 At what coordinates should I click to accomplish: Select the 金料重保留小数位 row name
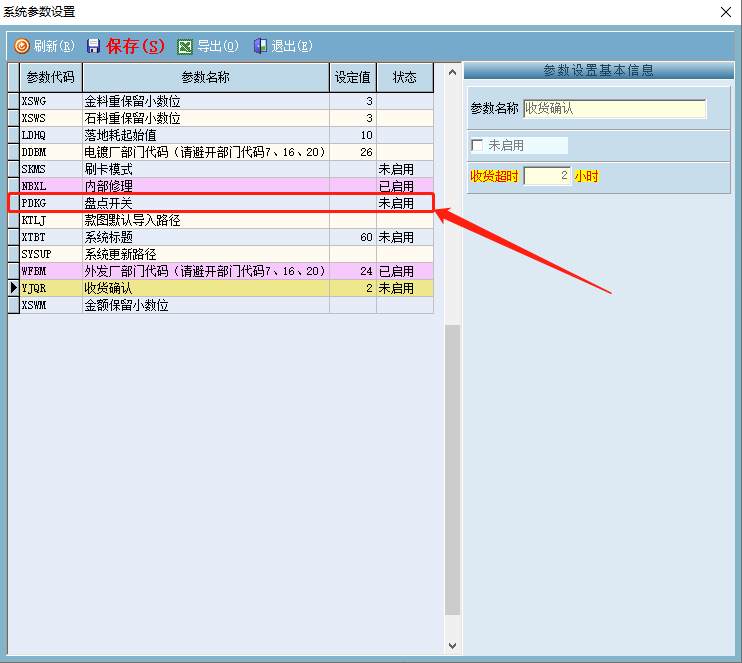click(x=206, y=101)
